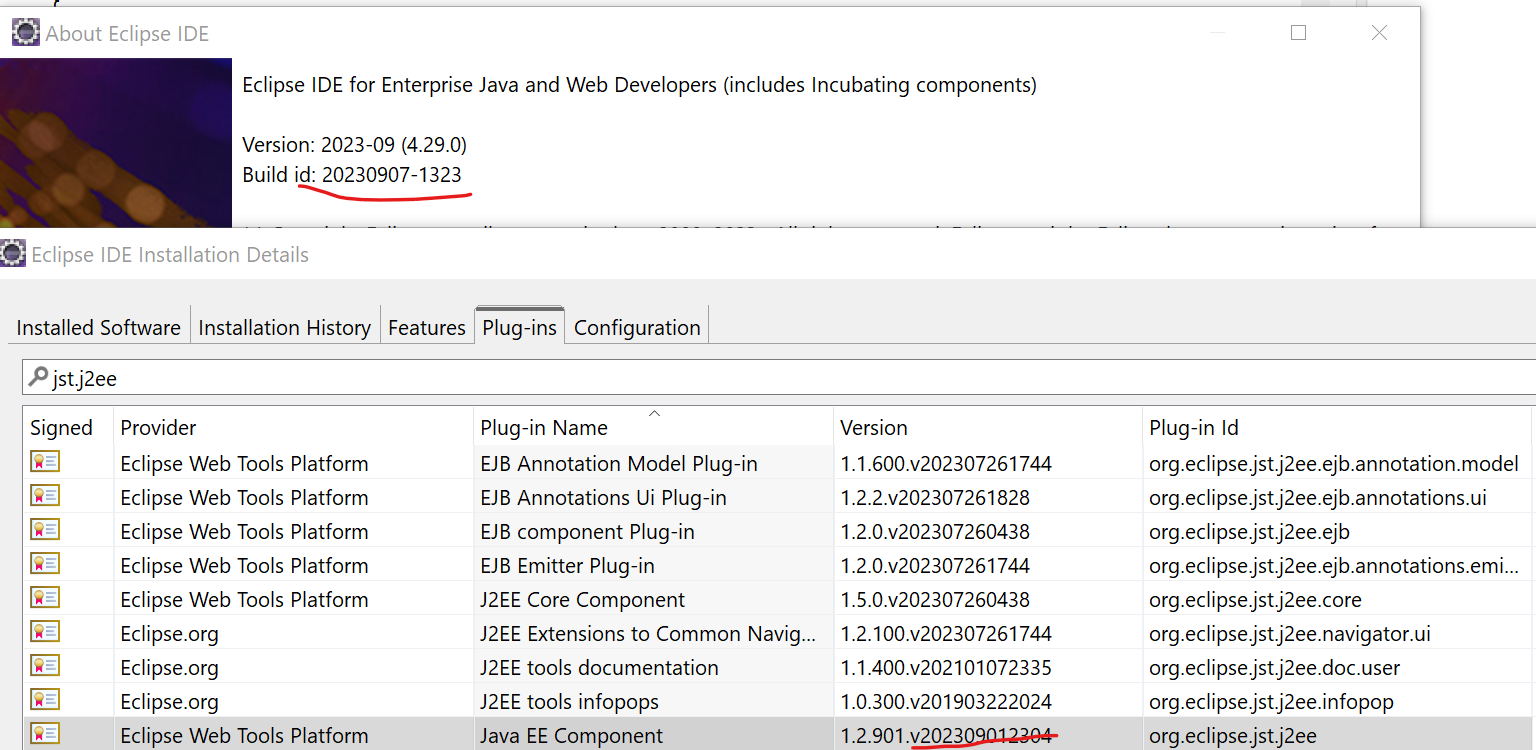
Task: Select the Plug-ins tab
Action: (519, 323)
